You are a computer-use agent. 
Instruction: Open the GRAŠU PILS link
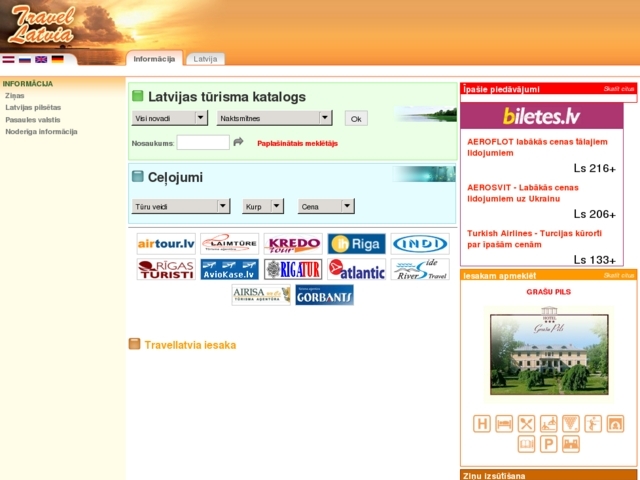pyautogui.click(x=549, y=292)
